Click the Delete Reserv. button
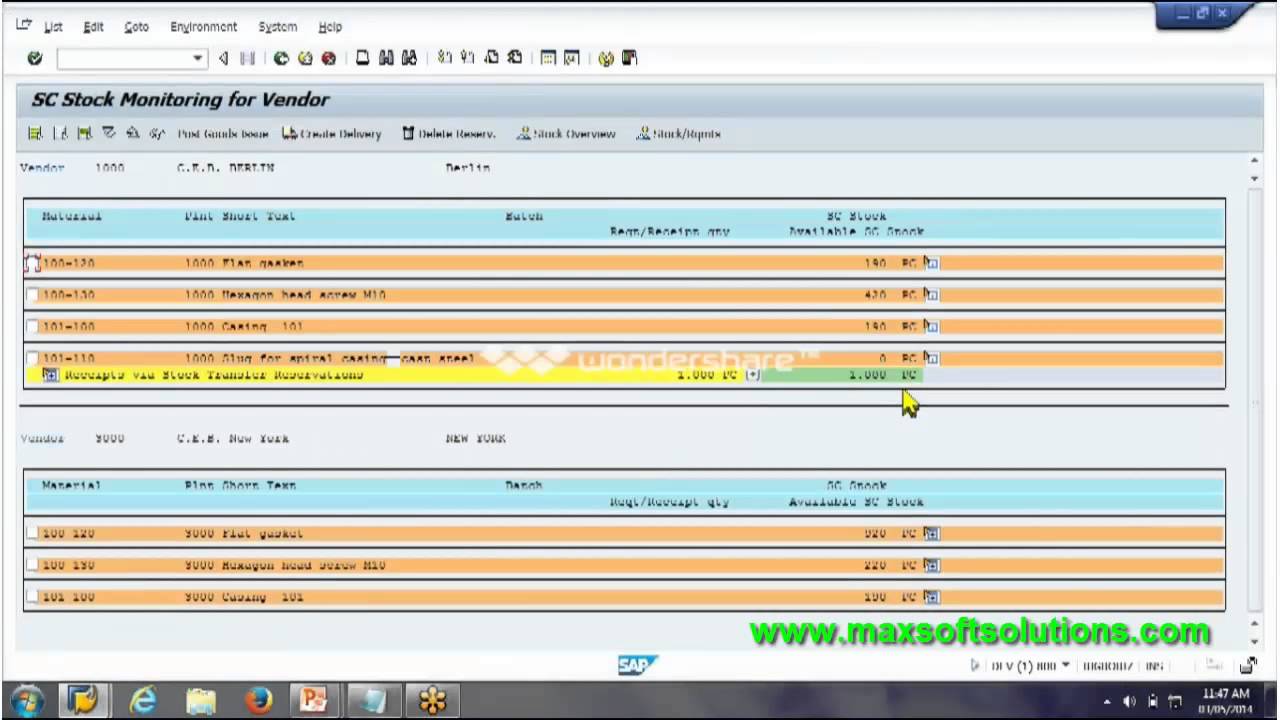This screenshot has width=1280, height=720. [449, 134]
